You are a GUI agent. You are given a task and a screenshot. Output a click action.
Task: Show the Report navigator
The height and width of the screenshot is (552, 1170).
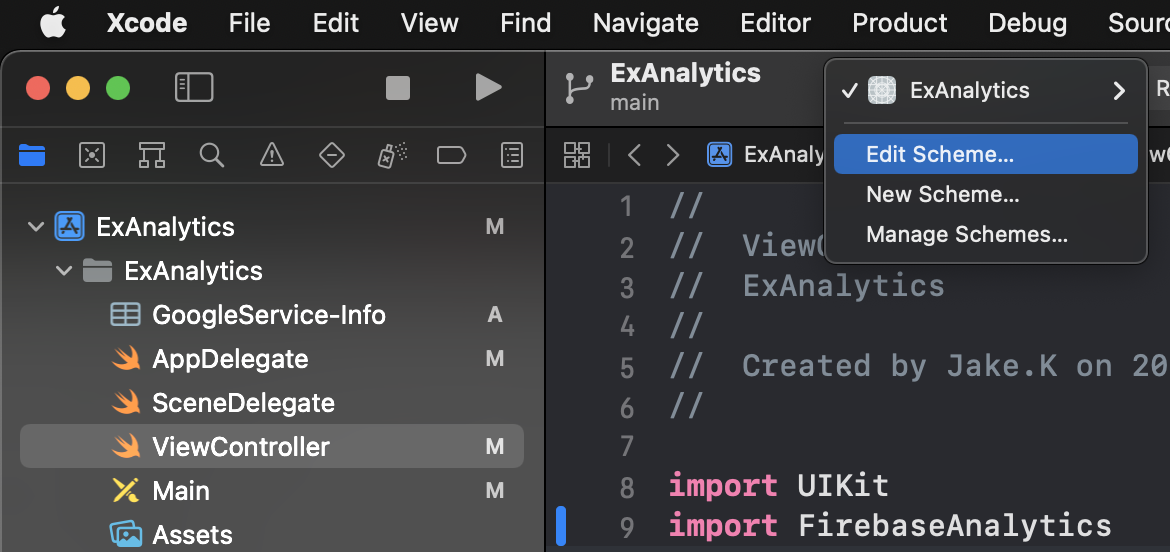pos(512,155)
